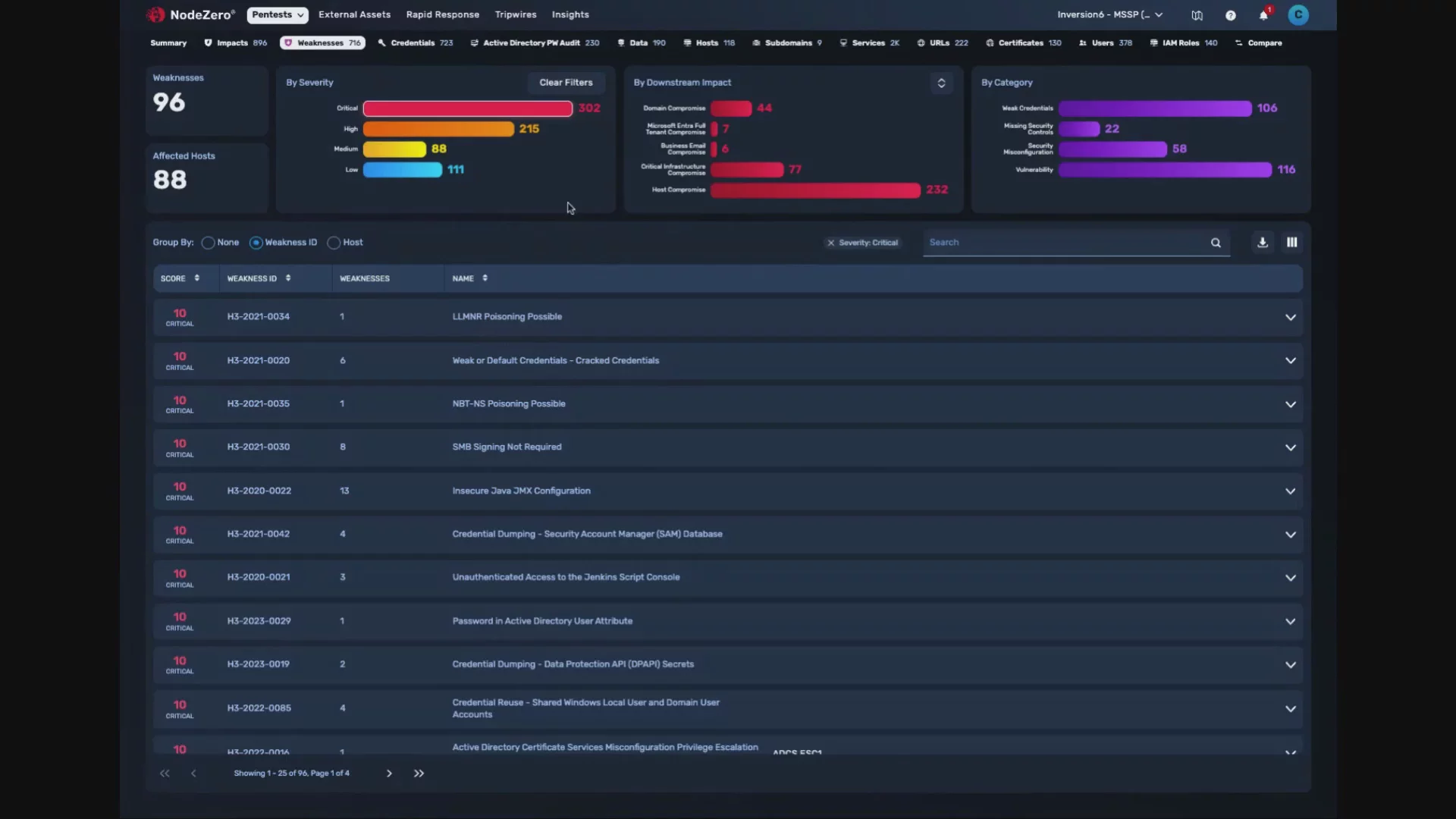The width and height of the screenshot is (1456, 819).
Task: Select the None group-by option
Action: click(x=208, y=243)
